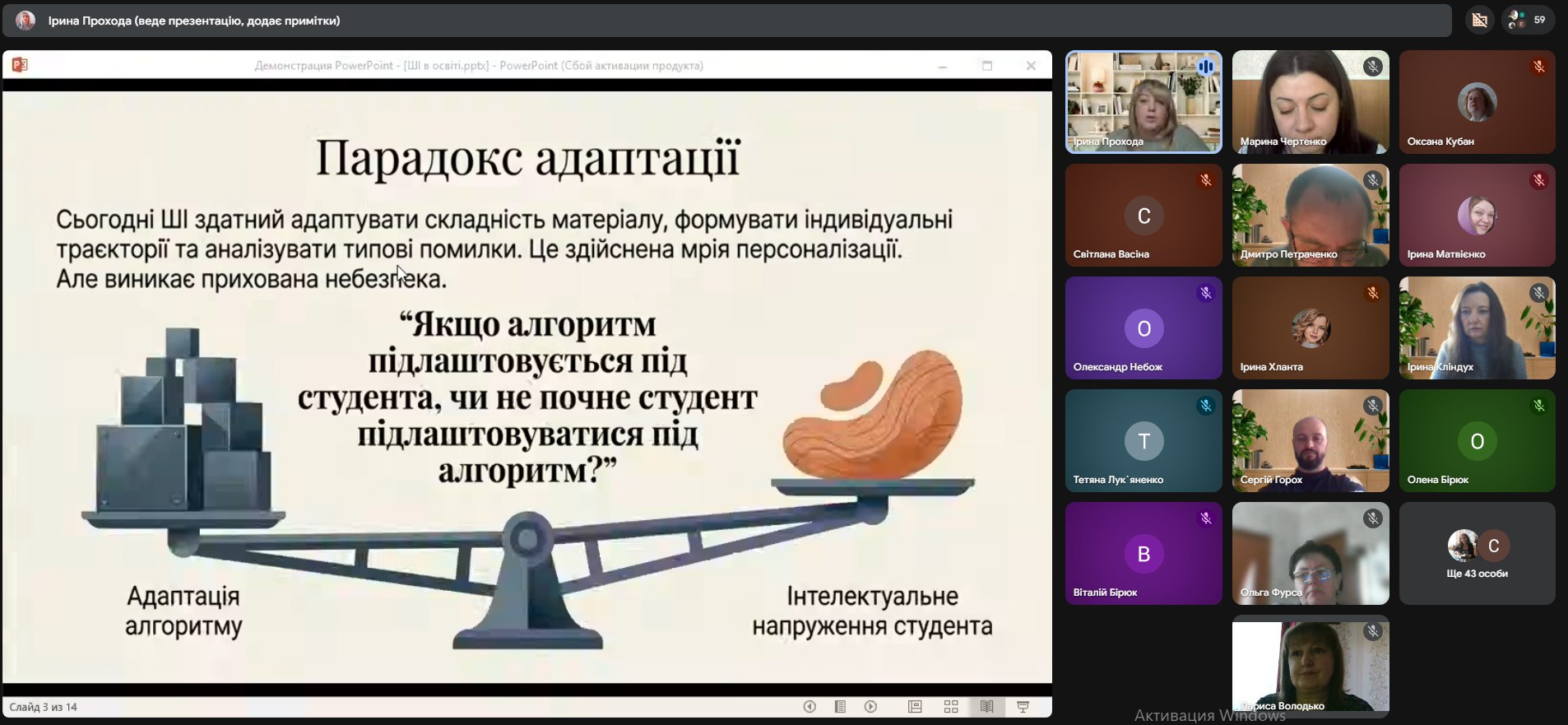Start Slide Show from status bar

click(1023, 707)
